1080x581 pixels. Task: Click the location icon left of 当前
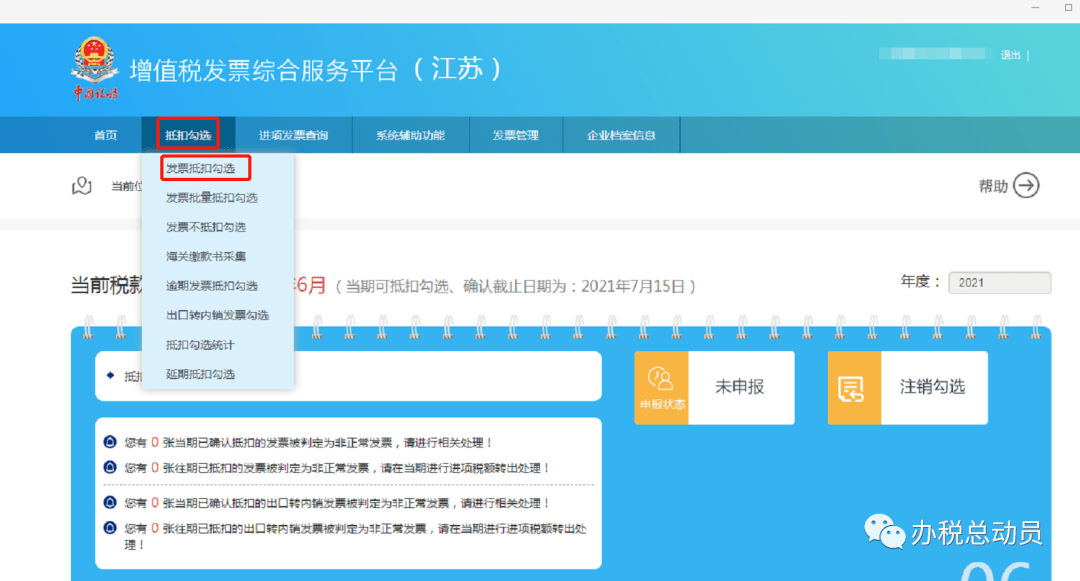(x=81, y=186)
